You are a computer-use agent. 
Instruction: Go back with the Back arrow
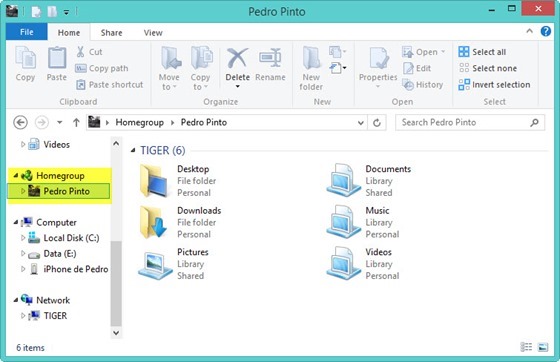tap(20, 122)
